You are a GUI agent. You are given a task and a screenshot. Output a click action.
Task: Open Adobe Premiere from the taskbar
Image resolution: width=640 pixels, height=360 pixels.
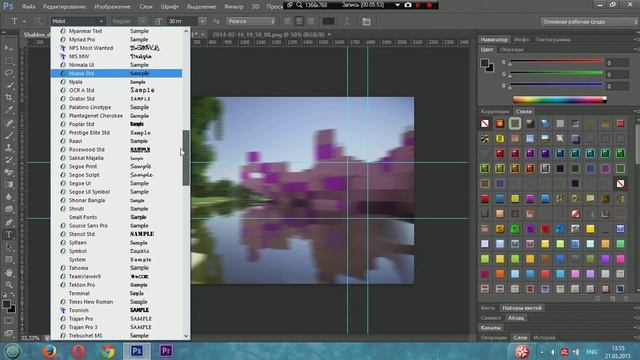pyautogui.click(x=166, y=351)
